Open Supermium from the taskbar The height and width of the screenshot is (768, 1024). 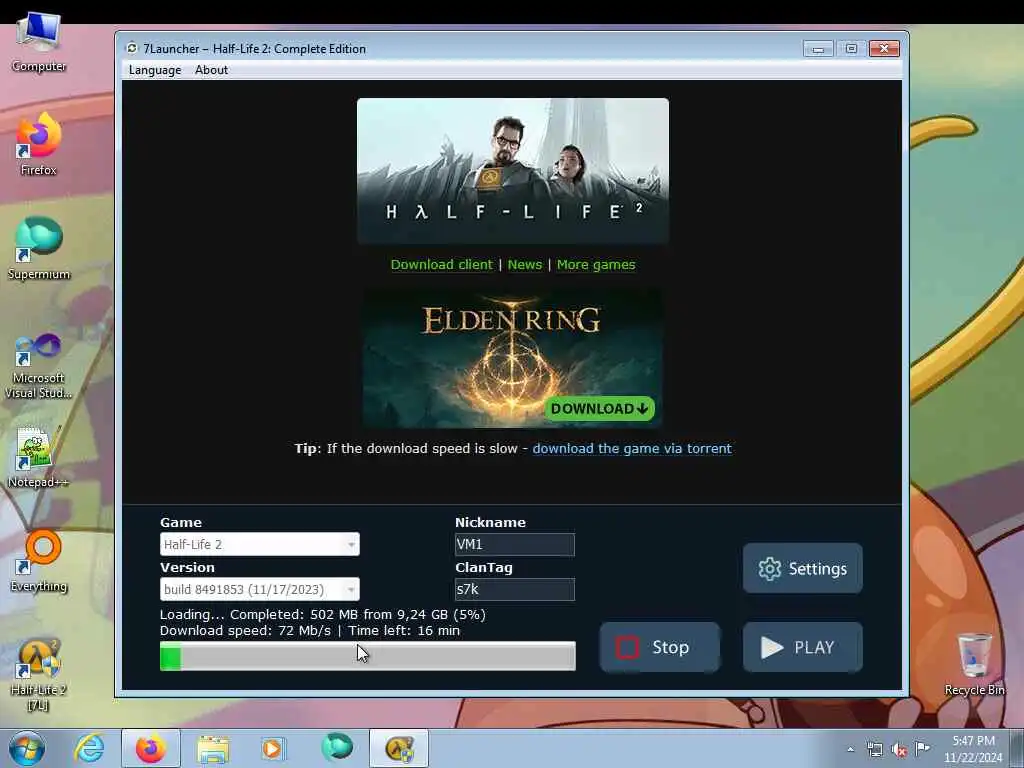pyautogui.click(x=337, y=748)
